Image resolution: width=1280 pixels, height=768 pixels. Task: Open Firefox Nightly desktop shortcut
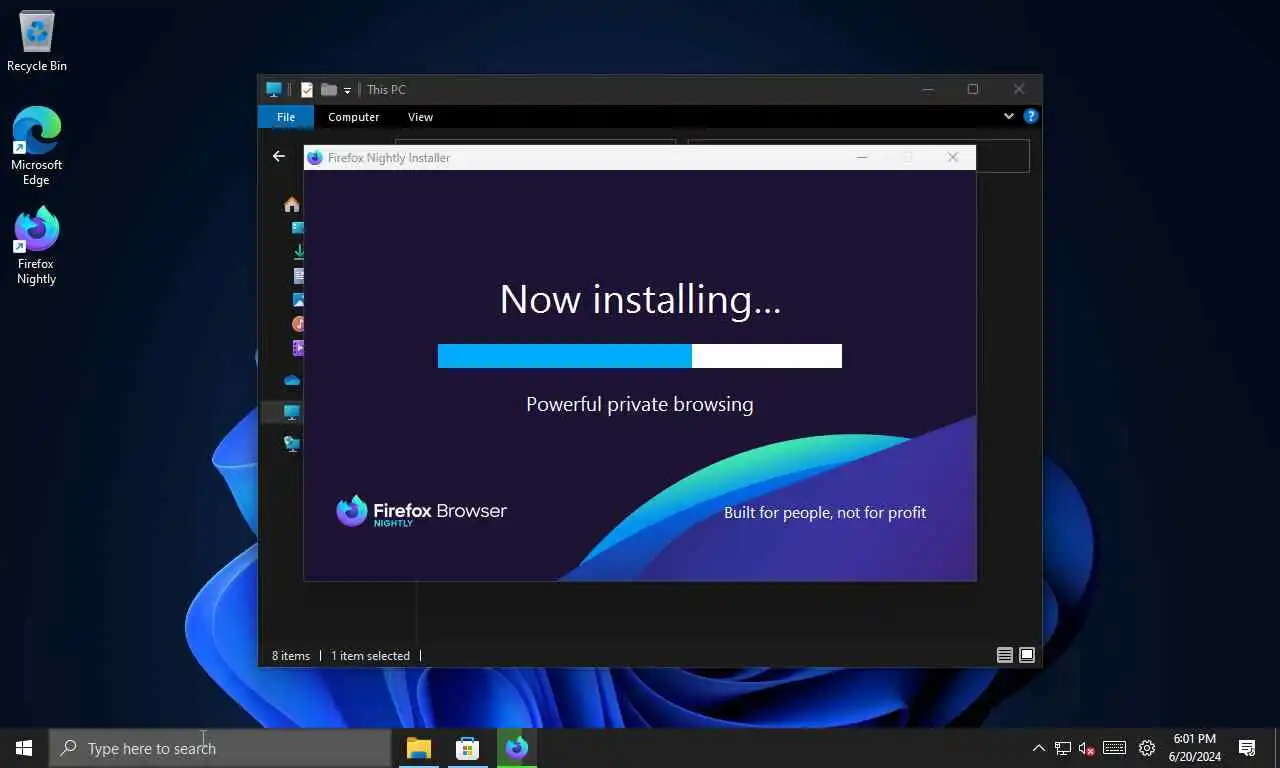coord(37,245)
